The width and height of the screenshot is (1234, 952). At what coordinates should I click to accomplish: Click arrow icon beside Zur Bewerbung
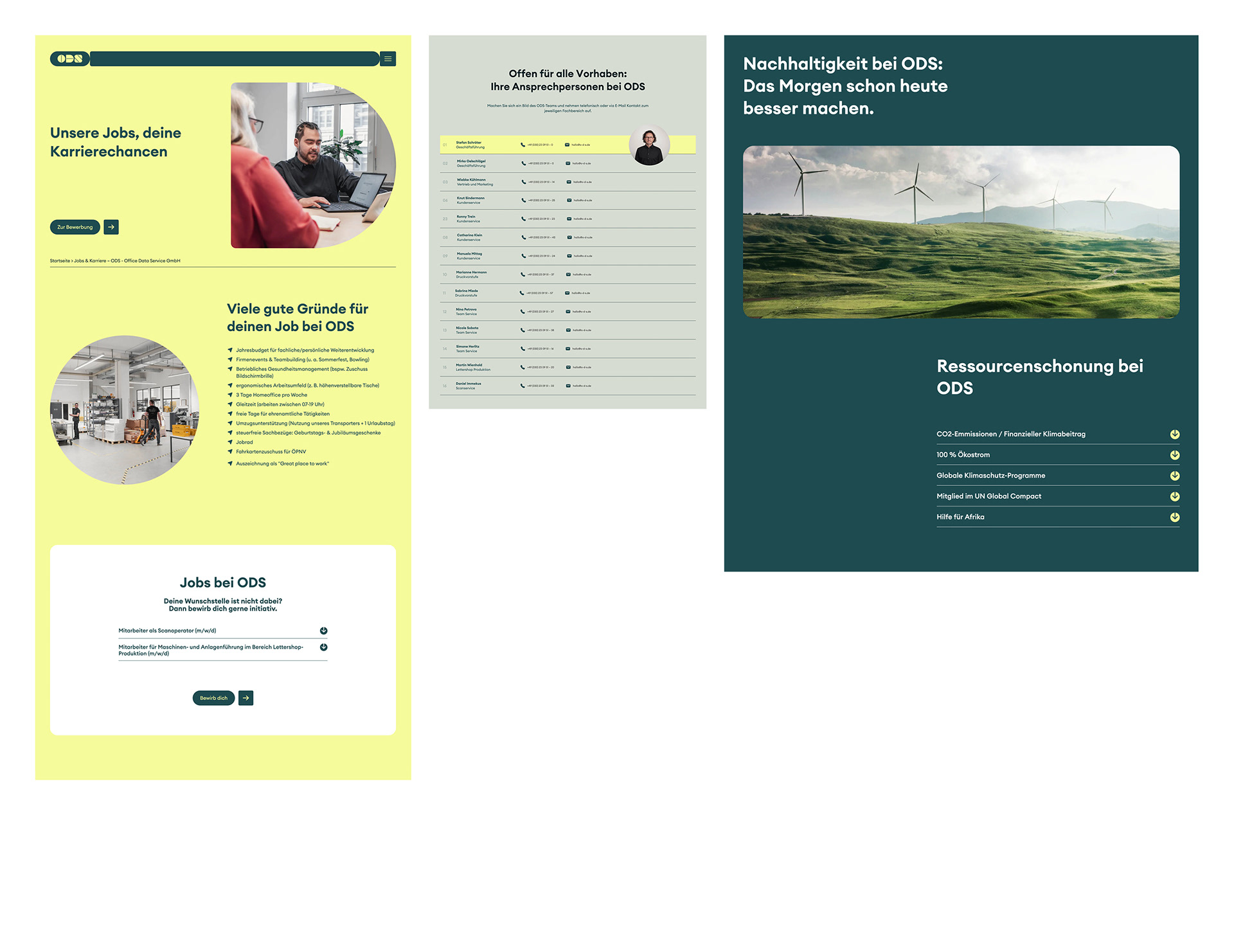coord(111,227)
